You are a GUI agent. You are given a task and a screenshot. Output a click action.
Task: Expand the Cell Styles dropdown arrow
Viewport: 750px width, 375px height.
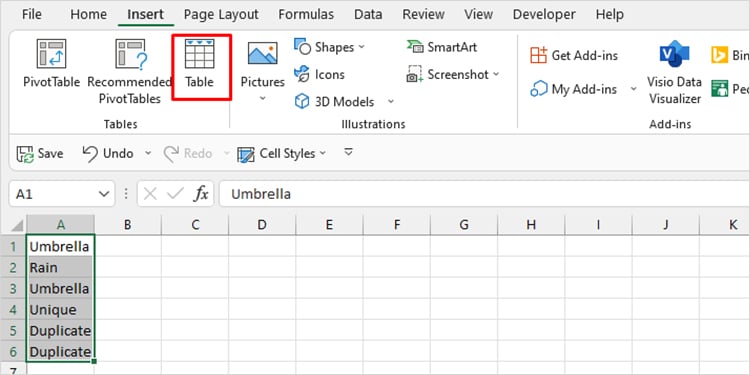click(x=322, y=154)
